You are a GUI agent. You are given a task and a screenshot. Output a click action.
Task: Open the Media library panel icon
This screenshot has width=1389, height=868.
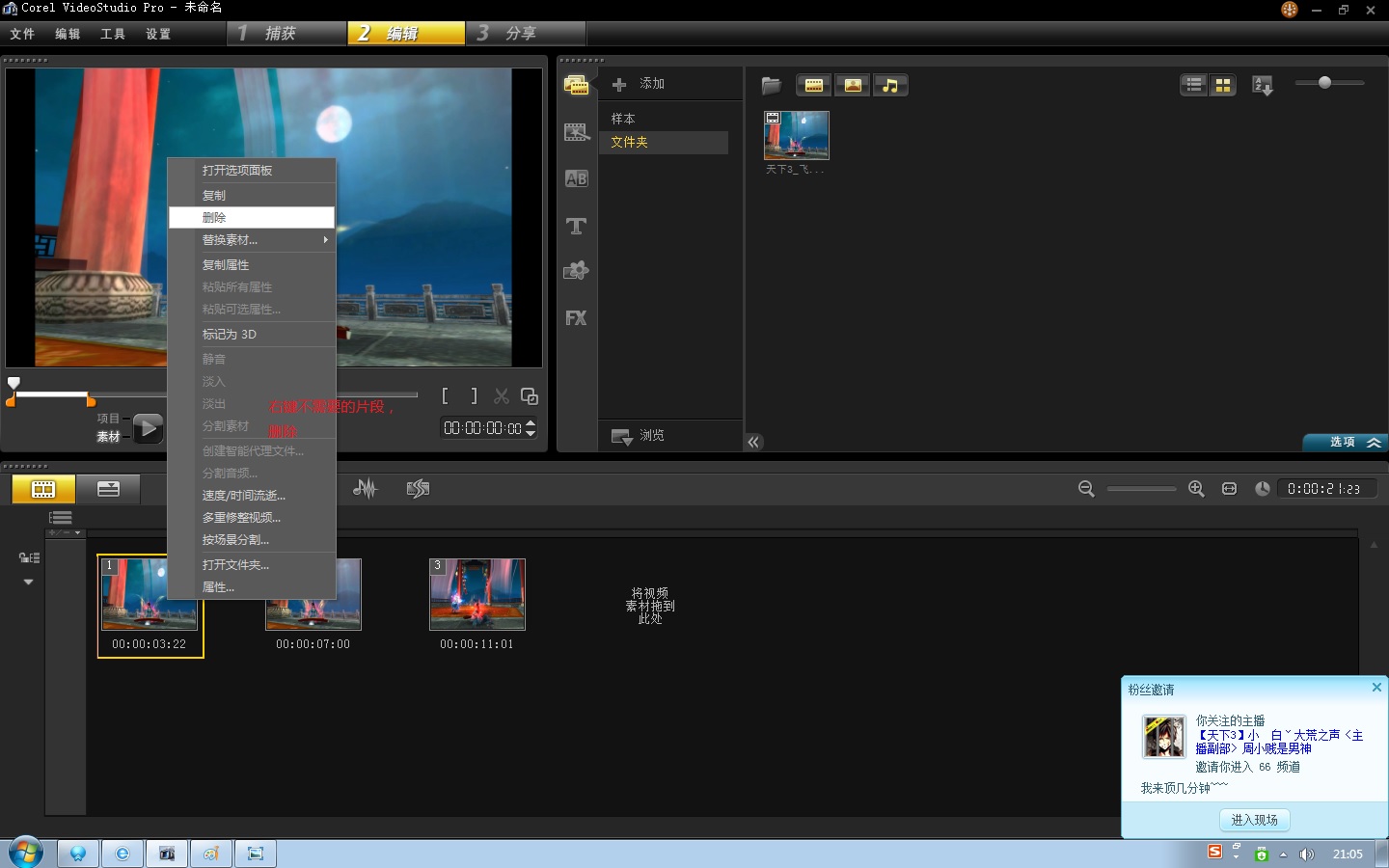tap(576, 85)
